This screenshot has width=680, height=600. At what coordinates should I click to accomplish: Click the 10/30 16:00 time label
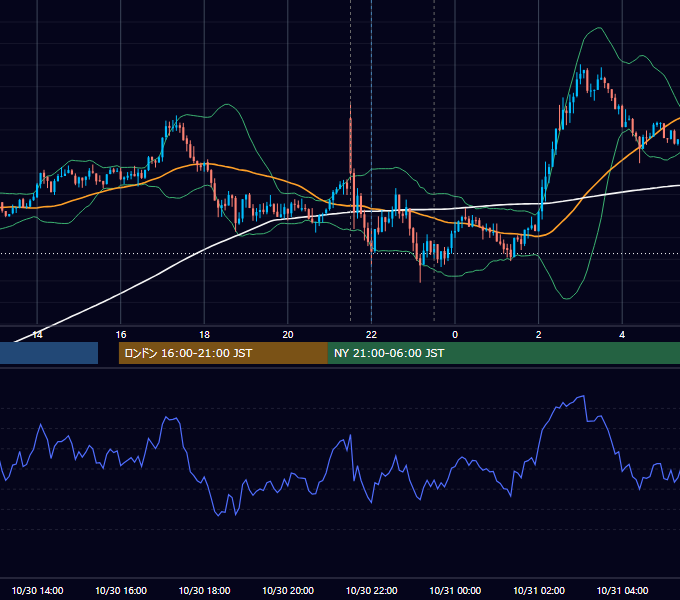click(121, 590)
